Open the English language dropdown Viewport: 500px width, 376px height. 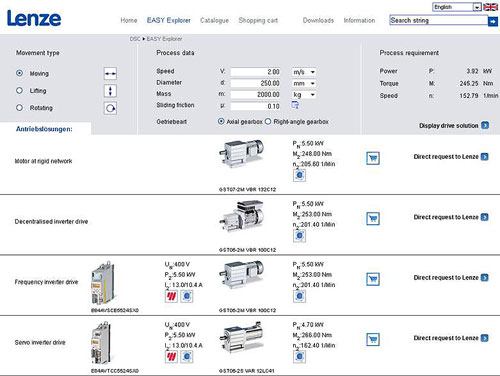(x=457, y=7)
